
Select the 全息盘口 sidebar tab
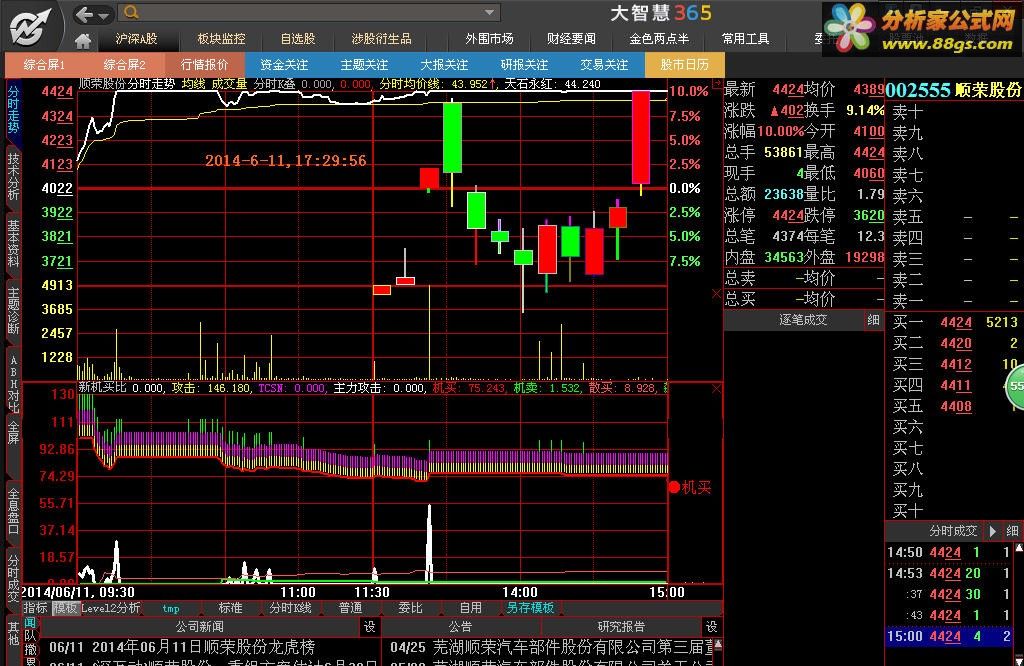14,513
